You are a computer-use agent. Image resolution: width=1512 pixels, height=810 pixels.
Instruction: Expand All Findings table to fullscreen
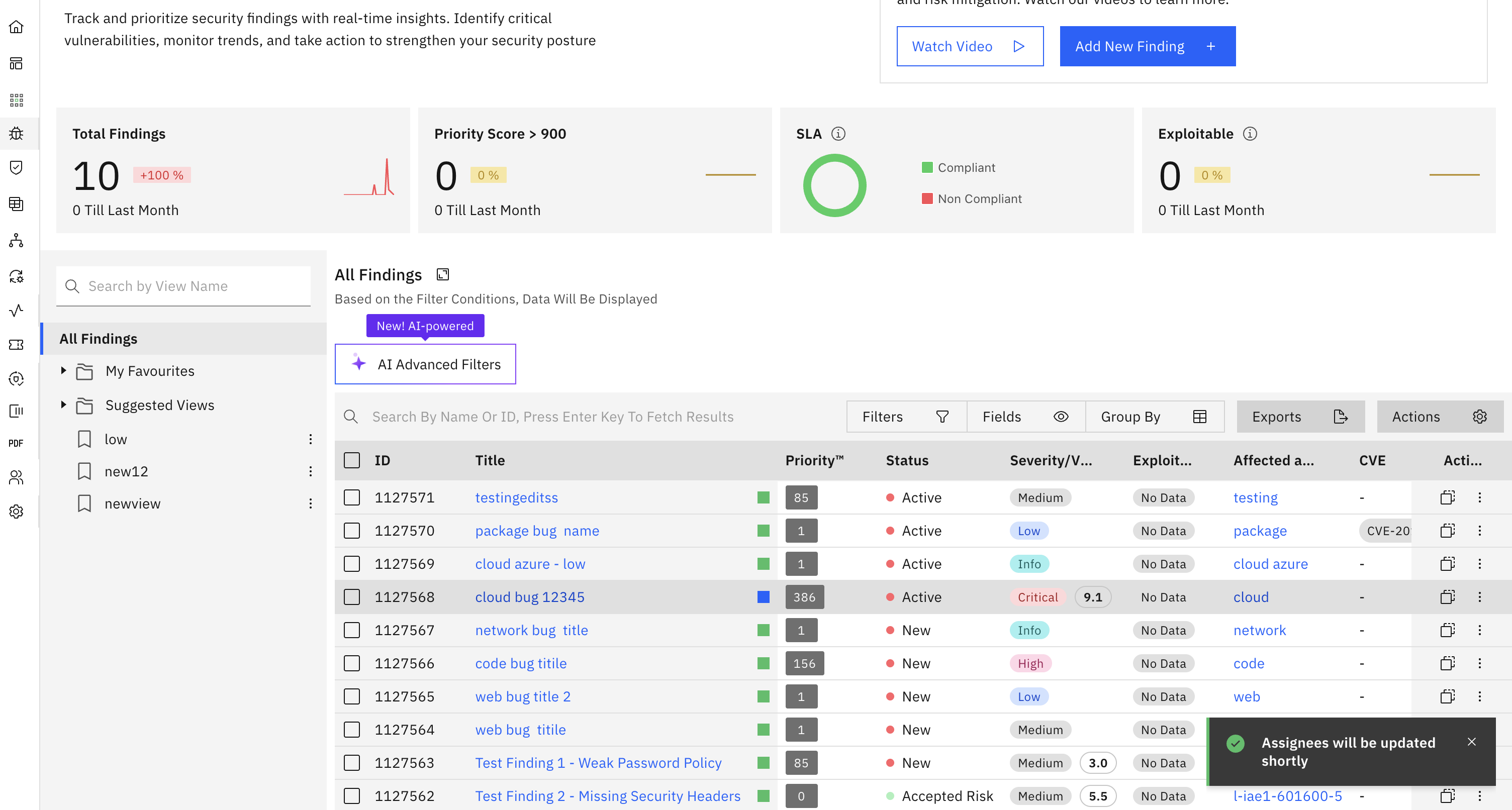442,274
